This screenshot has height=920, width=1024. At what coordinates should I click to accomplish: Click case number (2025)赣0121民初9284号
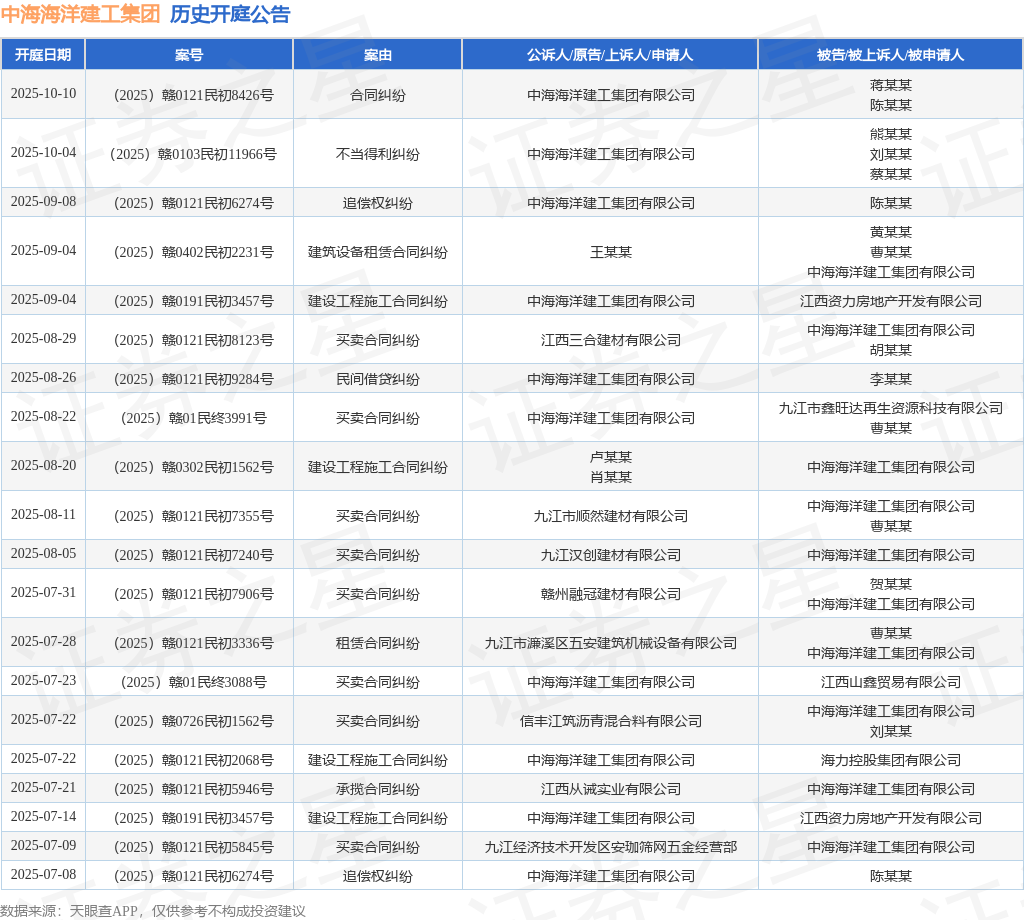tap(193, 379)
